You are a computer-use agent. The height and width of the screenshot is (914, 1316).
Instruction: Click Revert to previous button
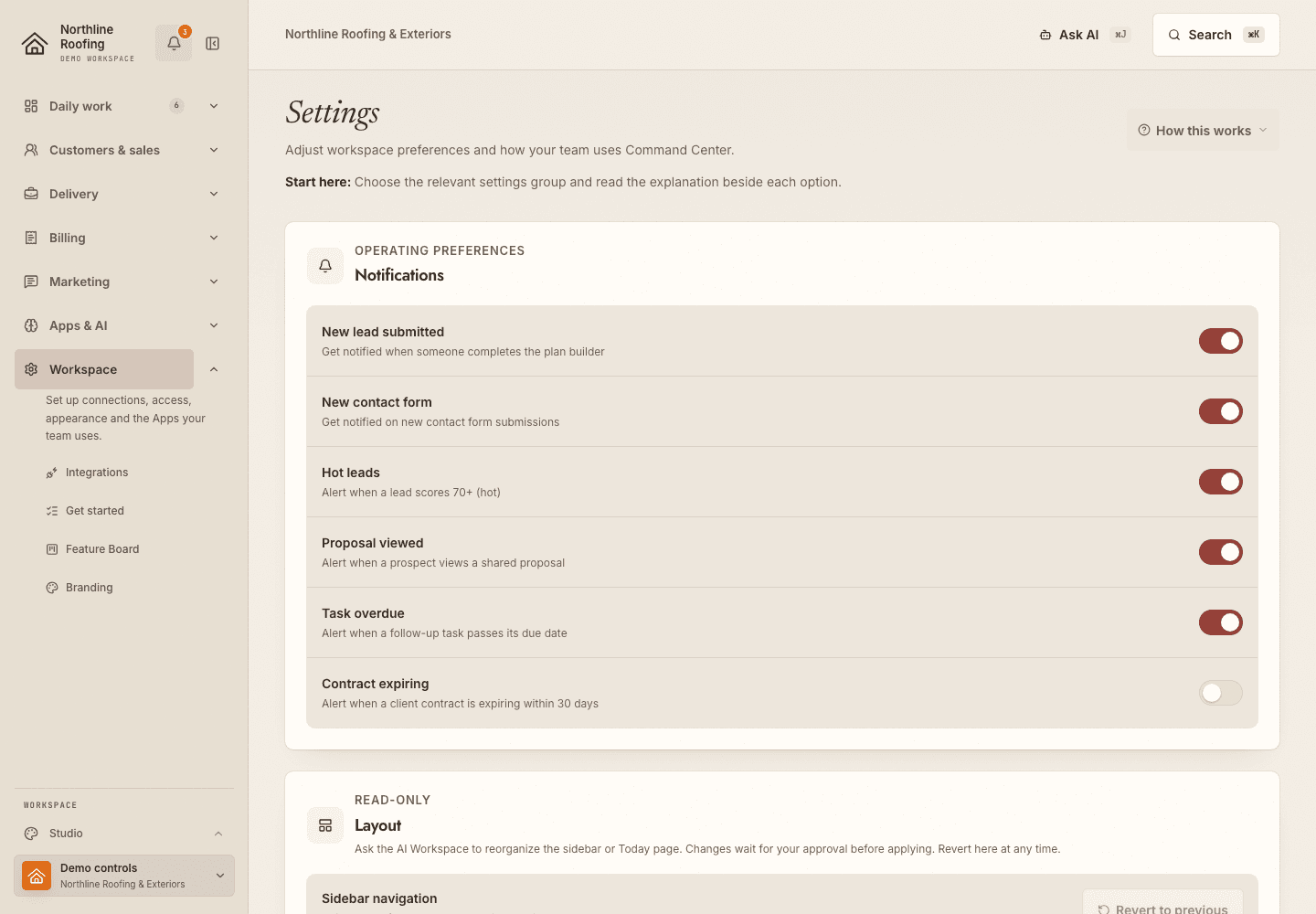(1163, 905)
